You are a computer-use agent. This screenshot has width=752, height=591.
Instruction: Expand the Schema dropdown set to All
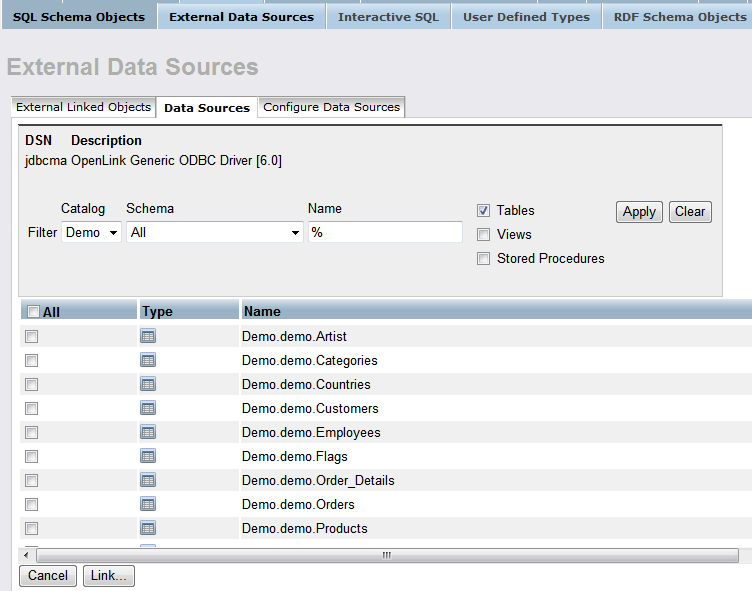tap(215, 232)
